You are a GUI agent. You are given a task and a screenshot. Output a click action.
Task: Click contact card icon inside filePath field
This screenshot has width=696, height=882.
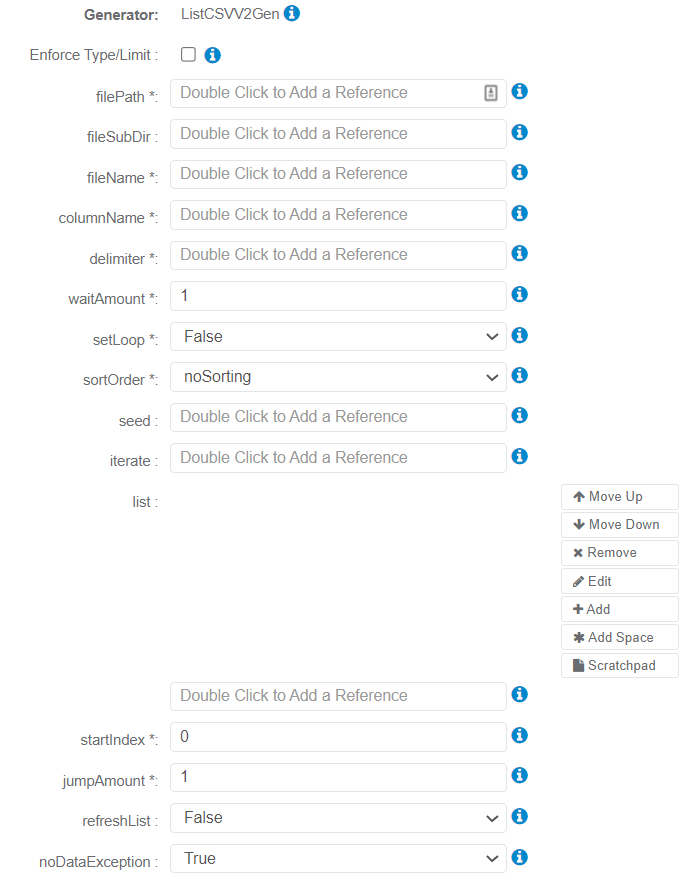[x=491, y=93]
